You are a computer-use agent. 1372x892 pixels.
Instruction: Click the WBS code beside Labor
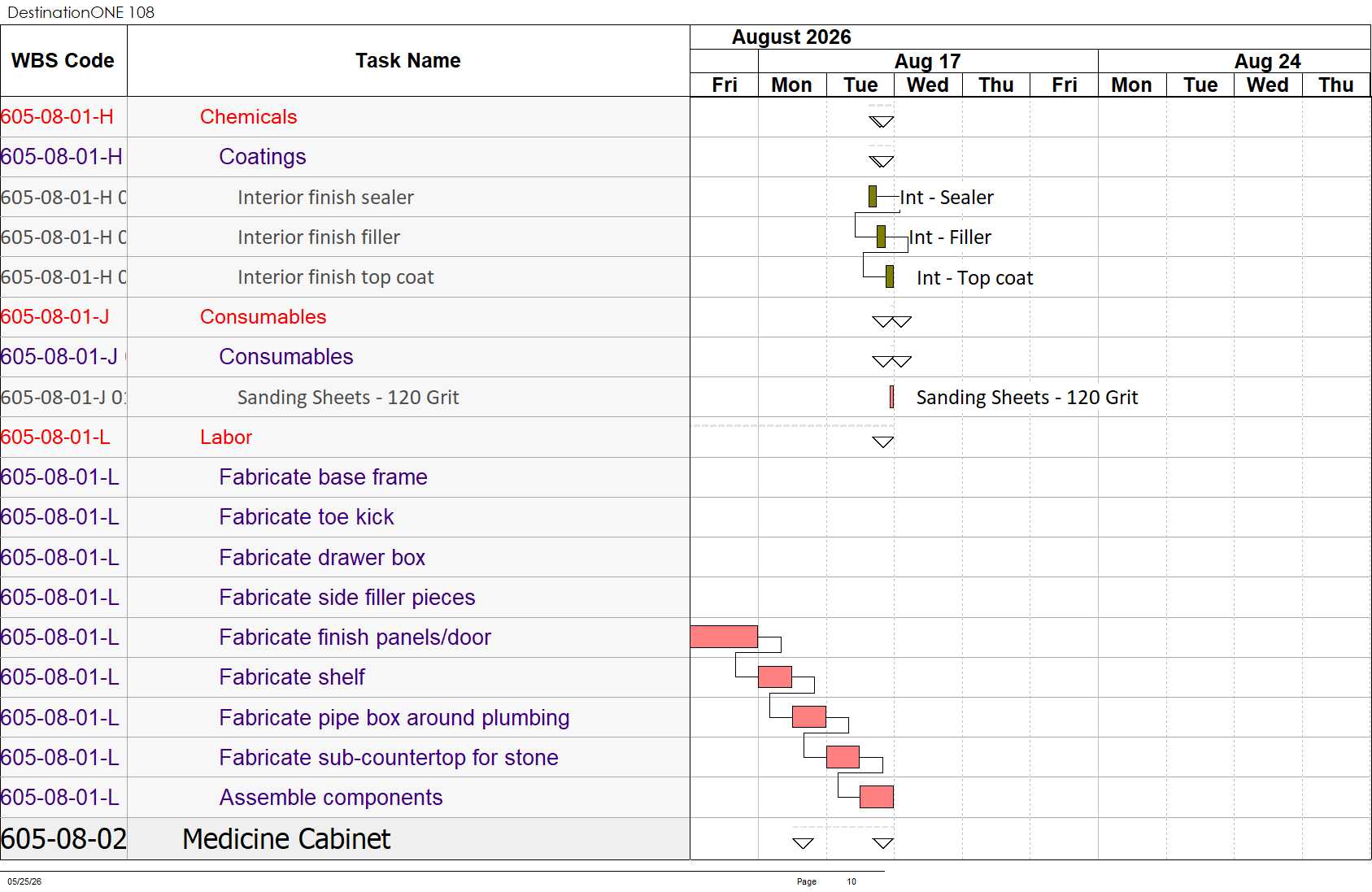click(55, 437)
